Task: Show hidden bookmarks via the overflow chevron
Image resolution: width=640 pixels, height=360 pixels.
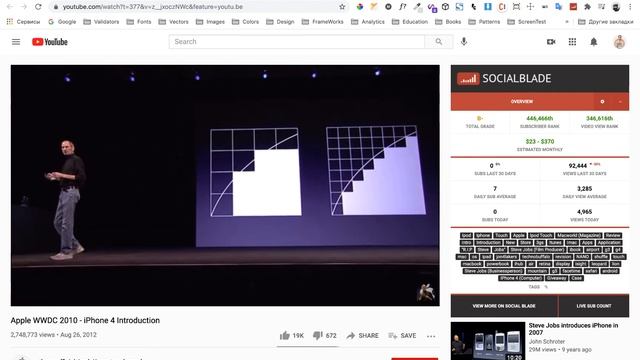Action: pos(567,22)
